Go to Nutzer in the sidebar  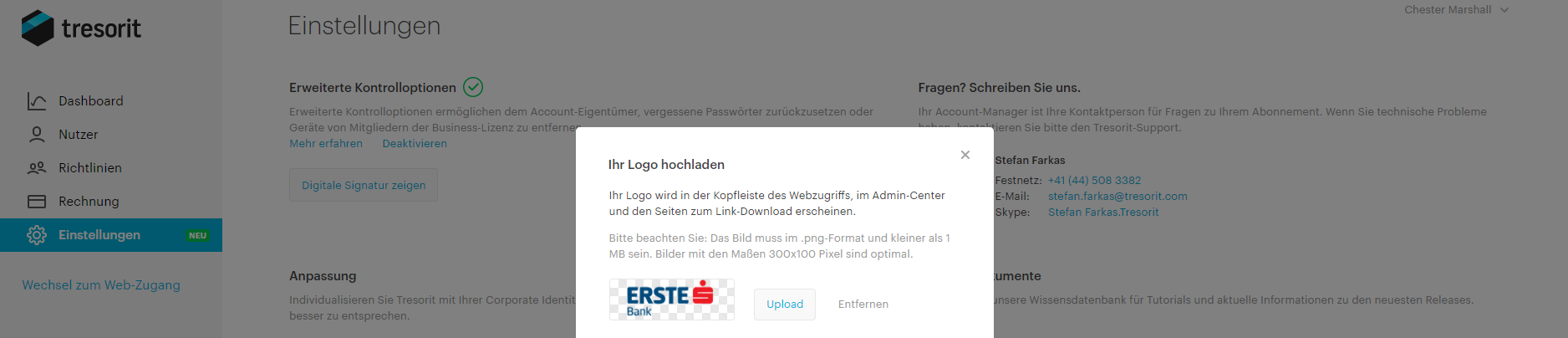click(x=111, y=135)
